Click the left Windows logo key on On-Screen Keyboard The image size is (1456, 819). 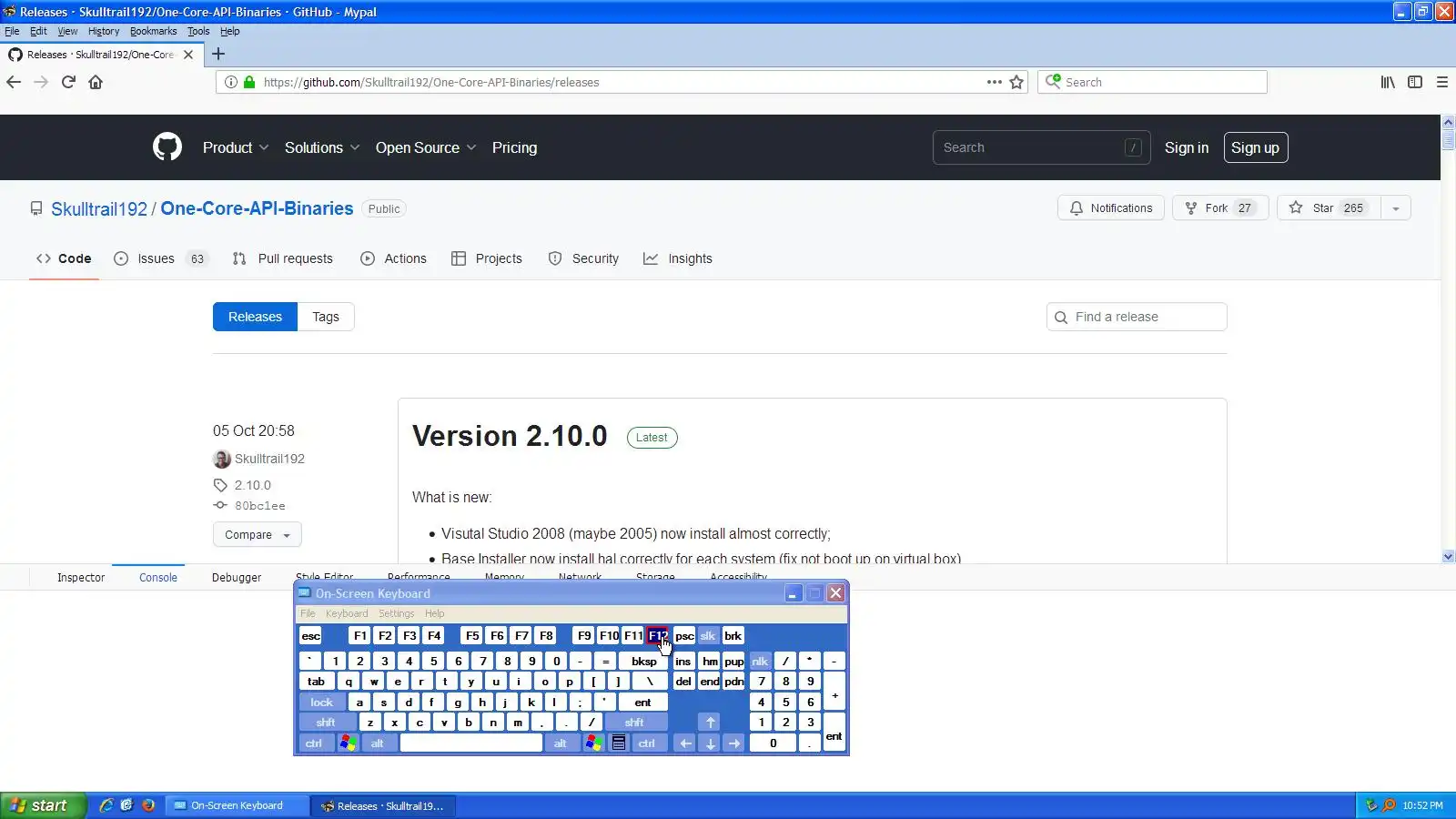(348, 743)
